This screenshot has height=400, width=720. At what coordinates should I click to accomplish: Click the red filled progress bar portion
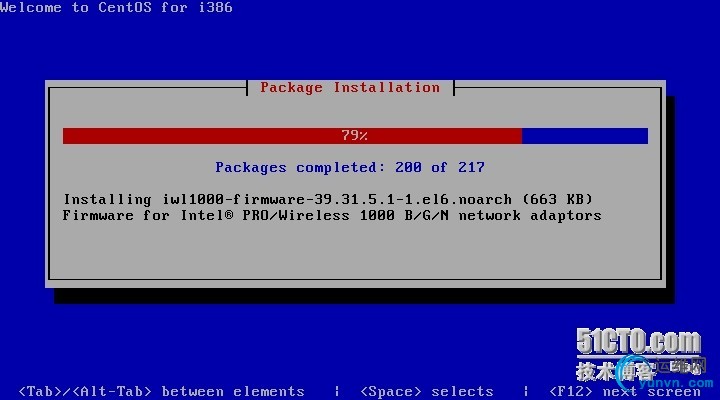point(292,136)
